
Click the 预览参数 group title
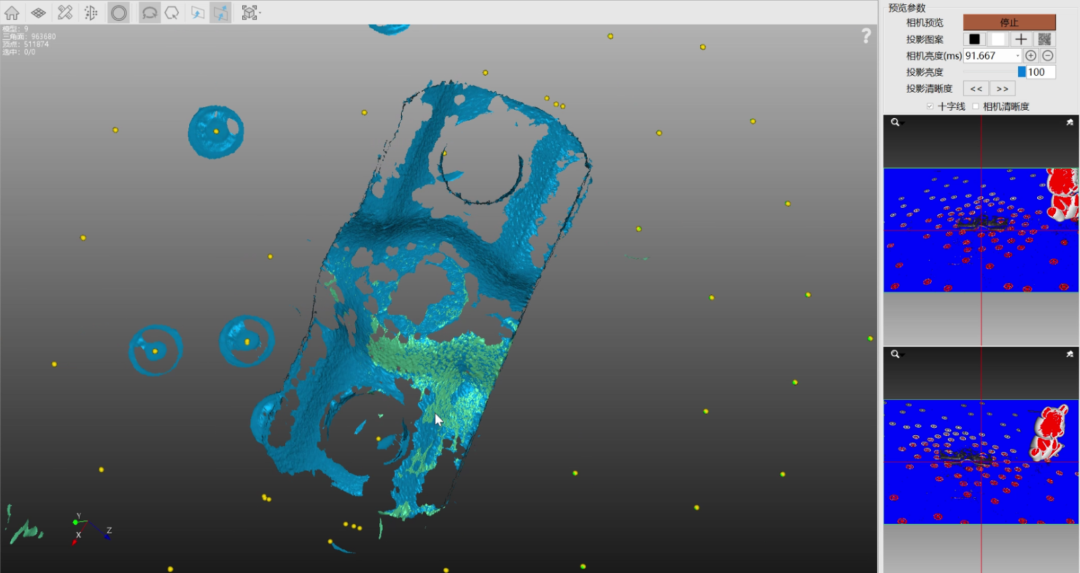coord(907,8)
